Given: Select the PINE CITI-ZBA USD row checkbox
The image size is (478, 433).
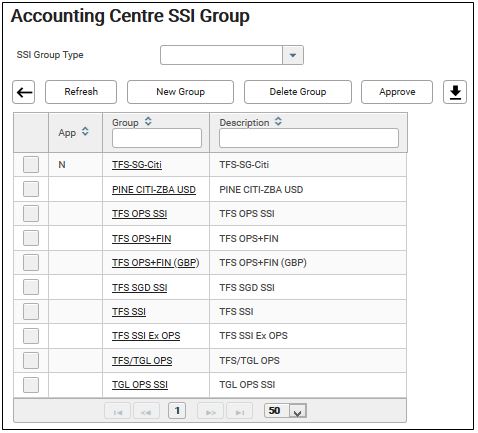Looking at the screenshot, I should (x=31, y=189).
